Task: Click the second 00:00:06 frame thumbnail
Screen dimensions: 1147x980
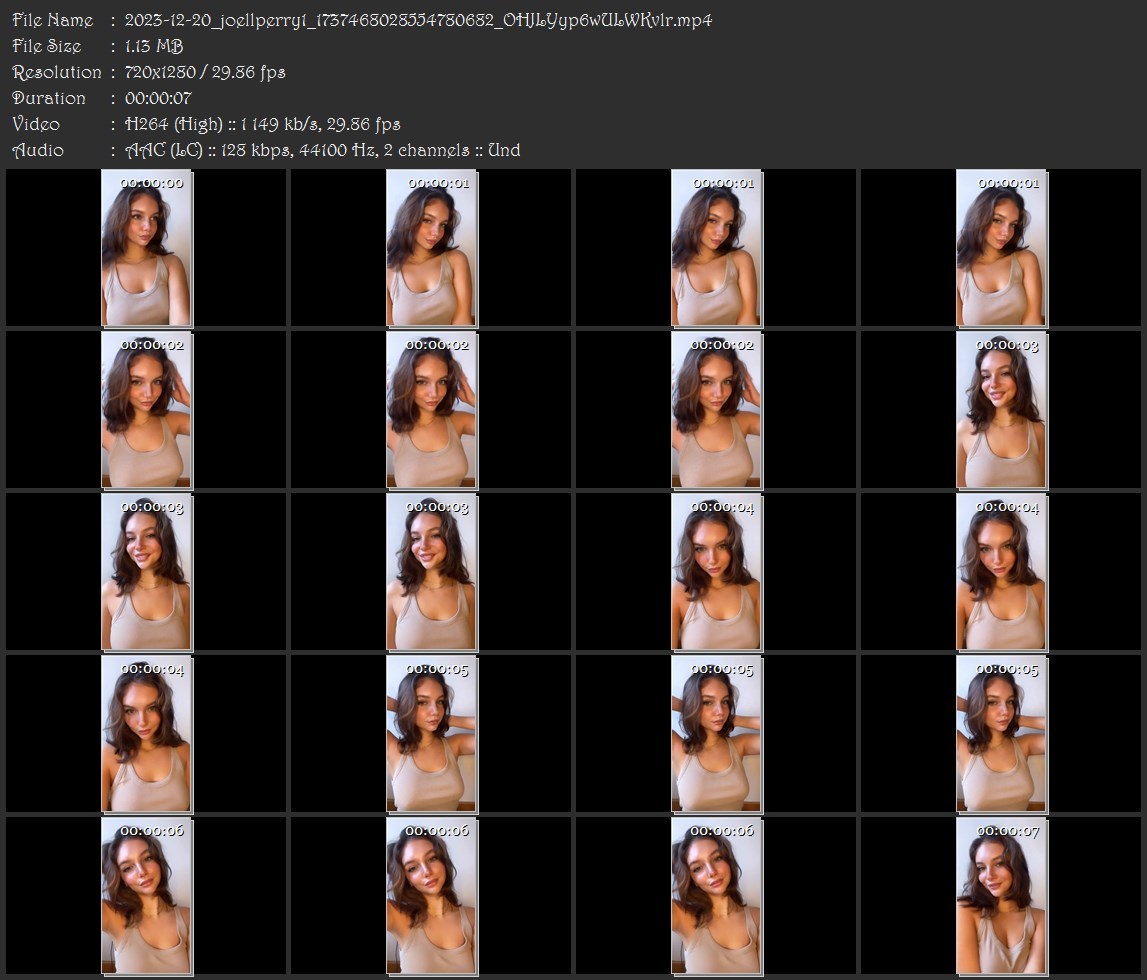Action: (x=432, y=895)
